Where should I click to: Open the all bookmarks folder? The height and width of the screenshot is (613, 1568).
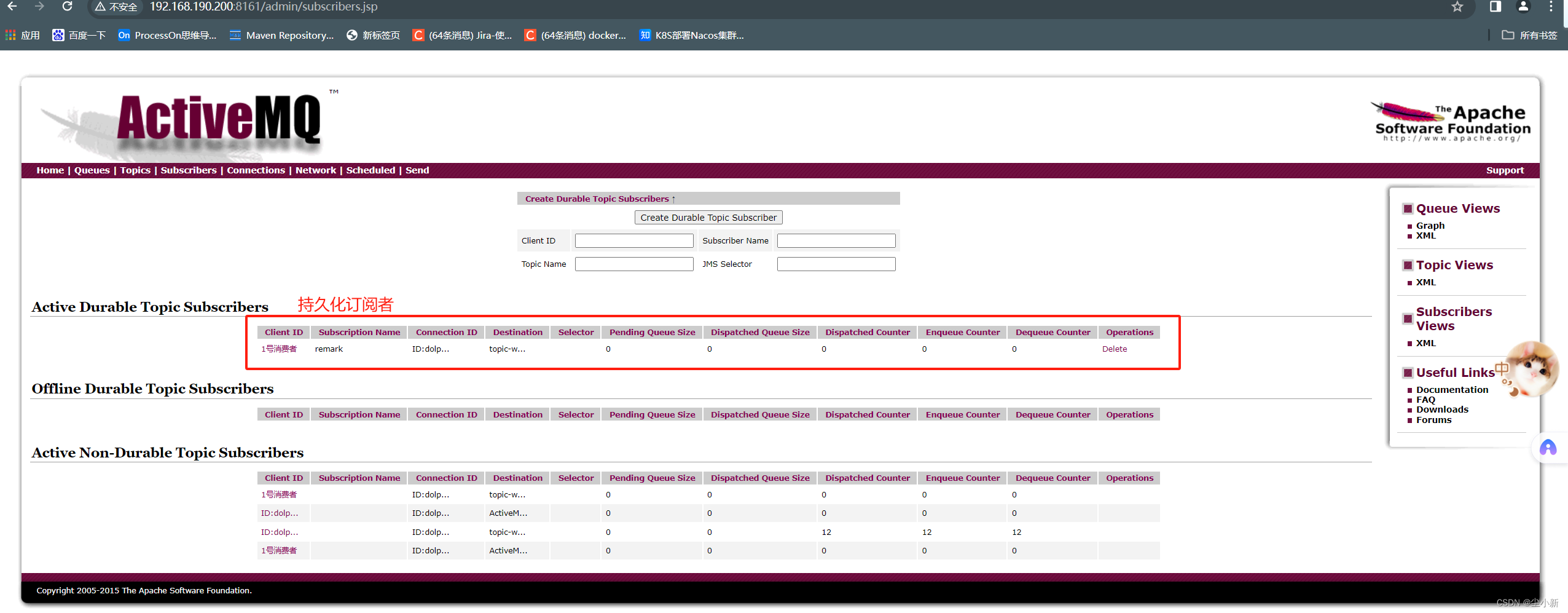[x=1529, y=35]
